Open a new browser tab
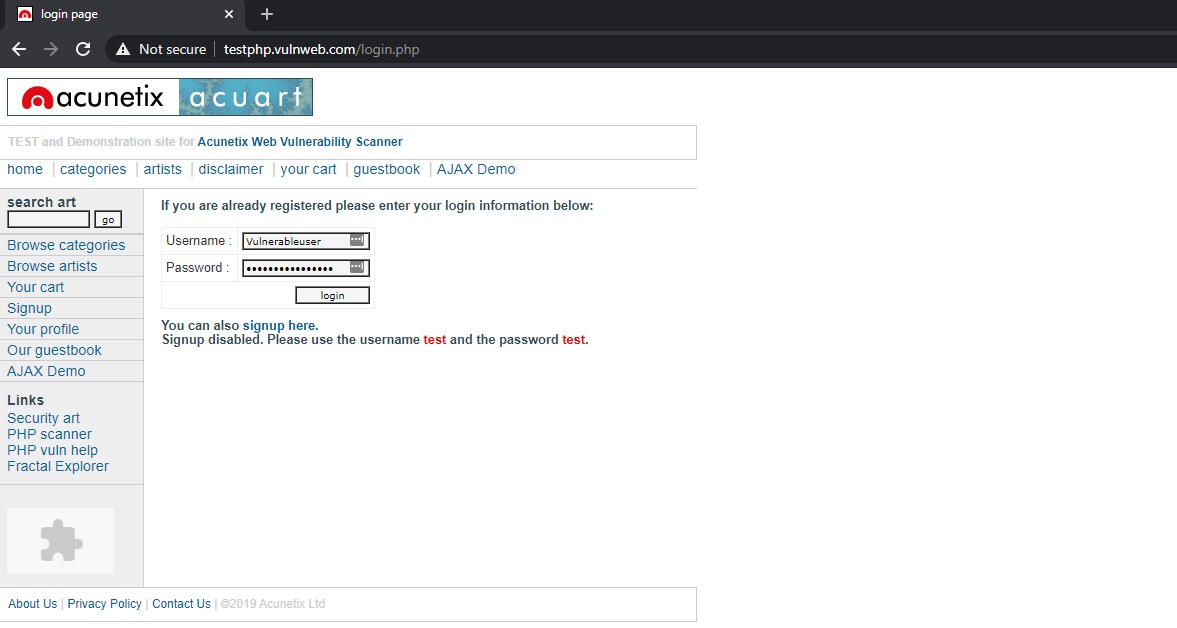Image resolution: width=1177 pixels, height=628 pixels. 266,14
